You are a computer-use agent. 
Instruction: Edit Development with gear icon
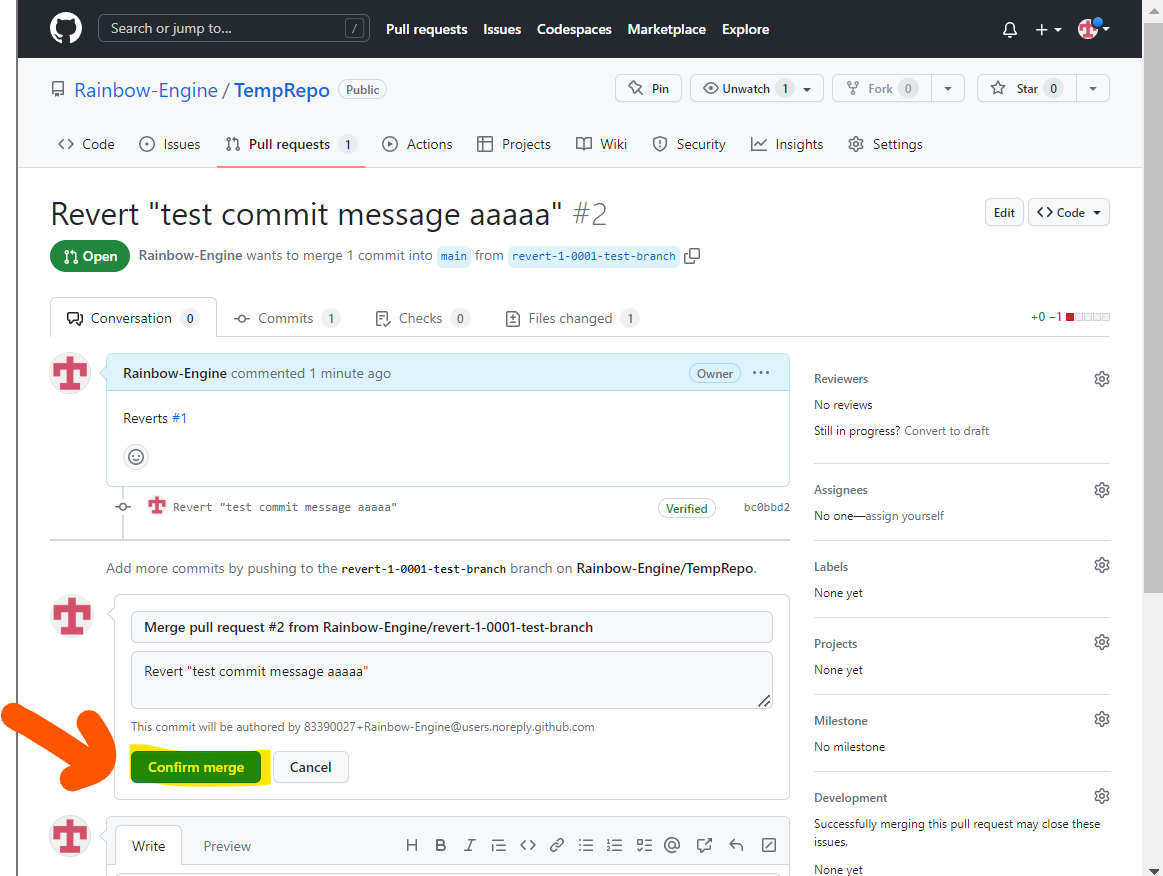click(x=1101, y=797)
